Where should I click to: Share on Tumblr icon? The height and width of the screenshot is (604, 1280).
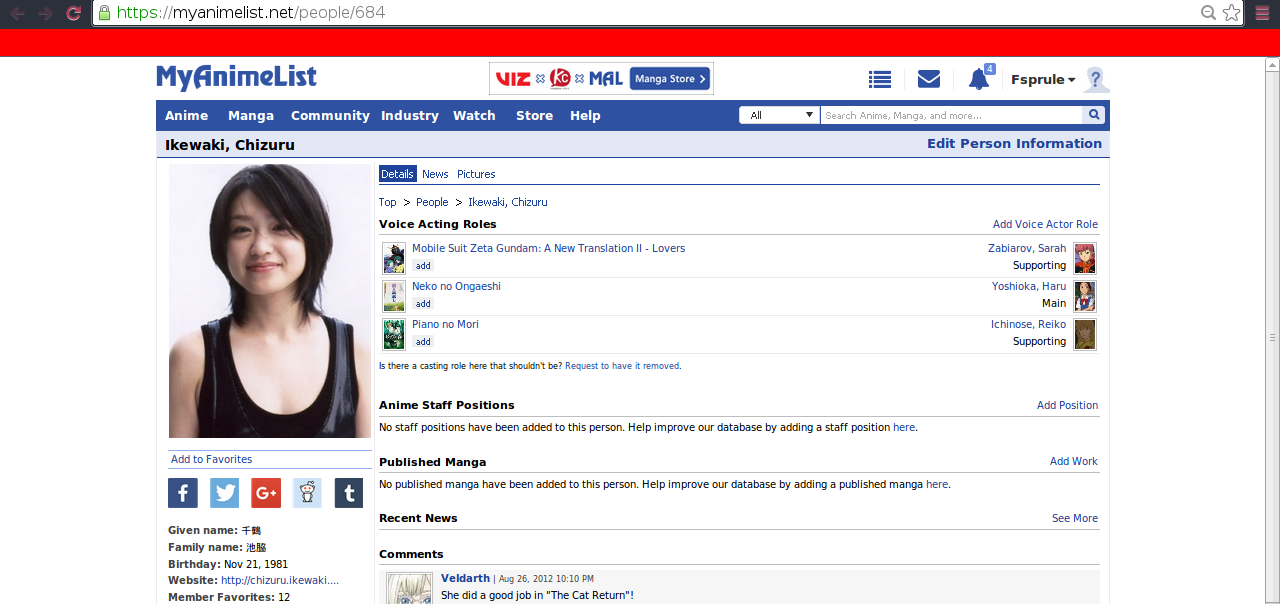click(349, 493)
